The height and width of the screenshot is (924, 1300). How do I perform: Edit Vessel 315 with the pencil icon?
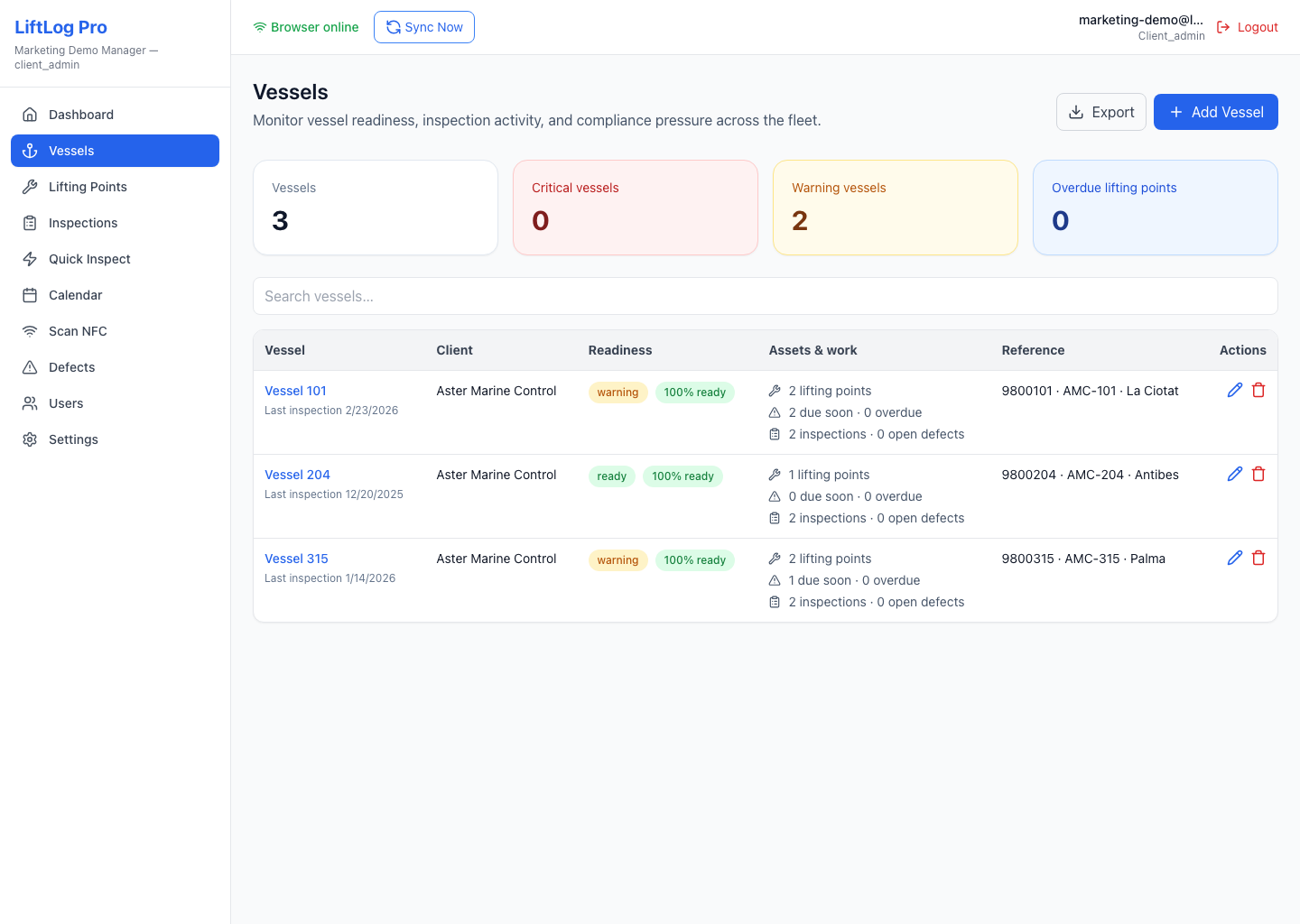[1235, 558]
